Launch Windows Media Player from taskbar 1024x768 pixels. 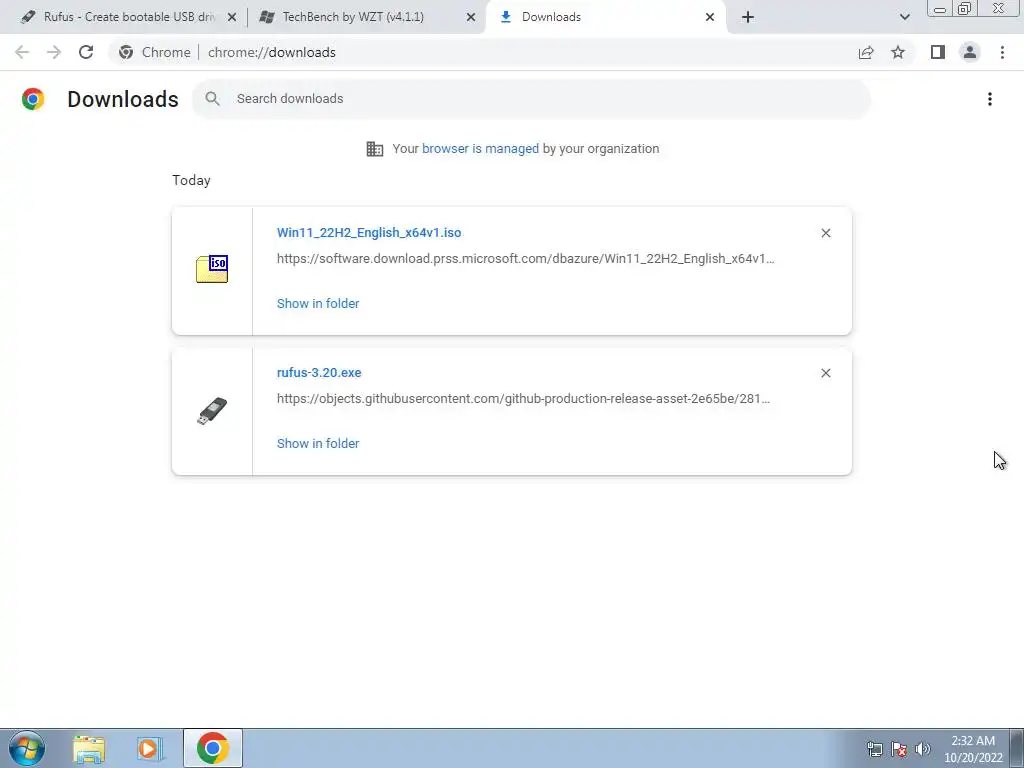click(x=150, y=748)
